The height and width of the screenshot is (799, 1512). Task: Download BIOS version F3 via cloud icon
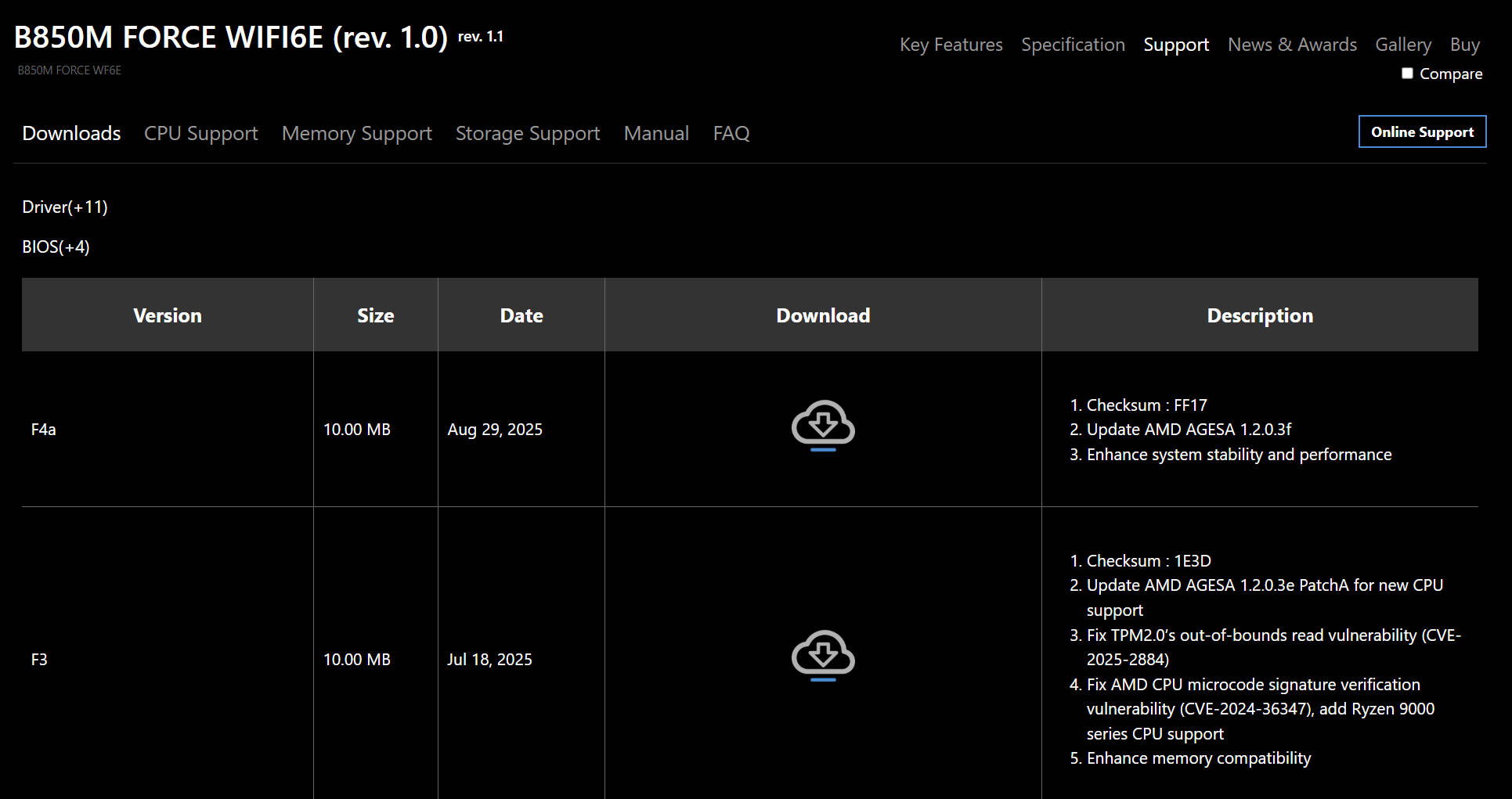[823, 656]
